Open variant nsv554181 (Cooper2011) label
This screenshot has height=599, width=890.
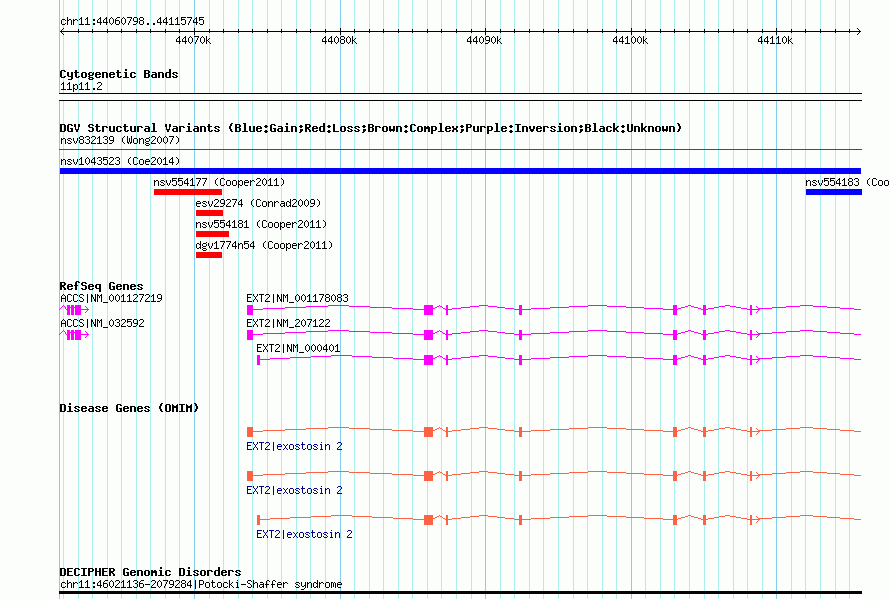coord(261,224)
